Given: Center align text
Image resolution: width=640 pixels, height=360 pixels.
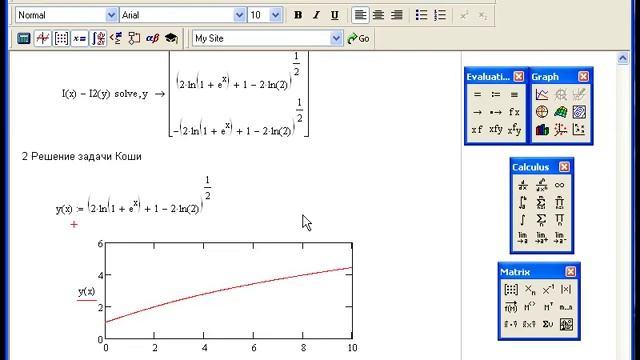Looking at the screenshot, I should point(378,16).
